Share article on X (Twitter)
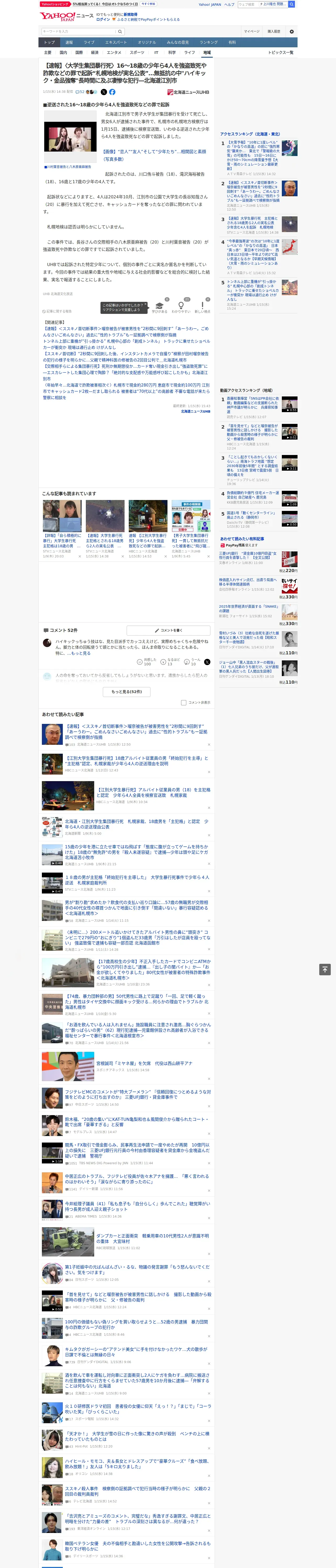 coord(104,92)
